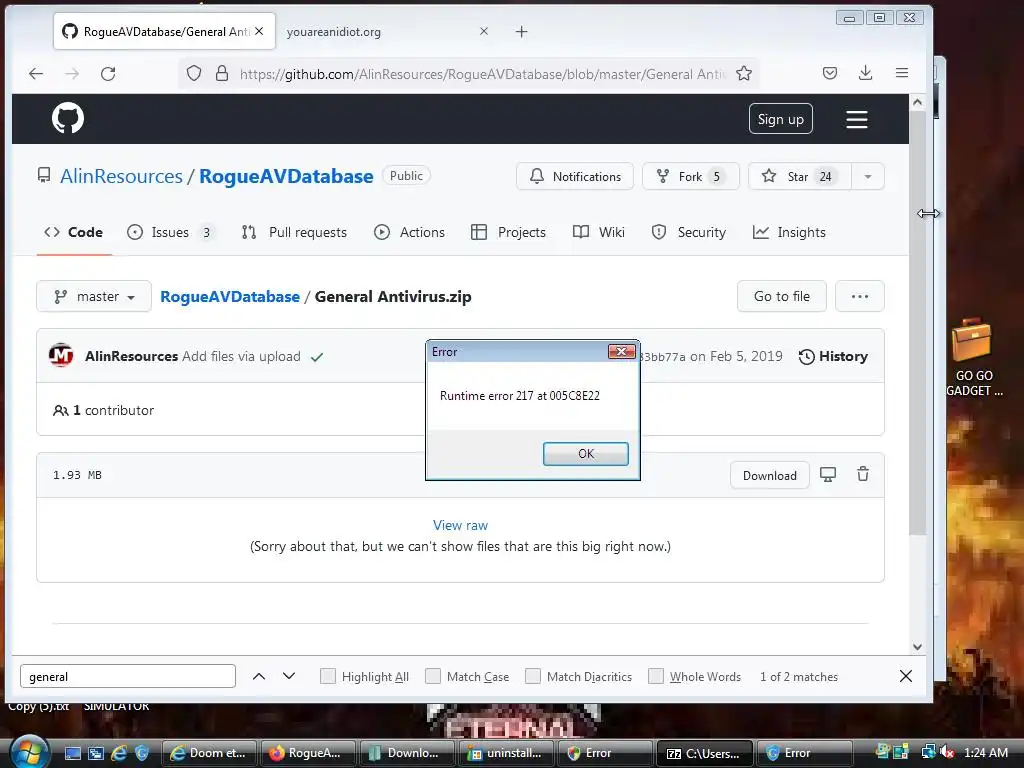This screenshot has width=1024, height=768.
Task: Close the RogueAVDatabase tab
Action: (259, 31)
